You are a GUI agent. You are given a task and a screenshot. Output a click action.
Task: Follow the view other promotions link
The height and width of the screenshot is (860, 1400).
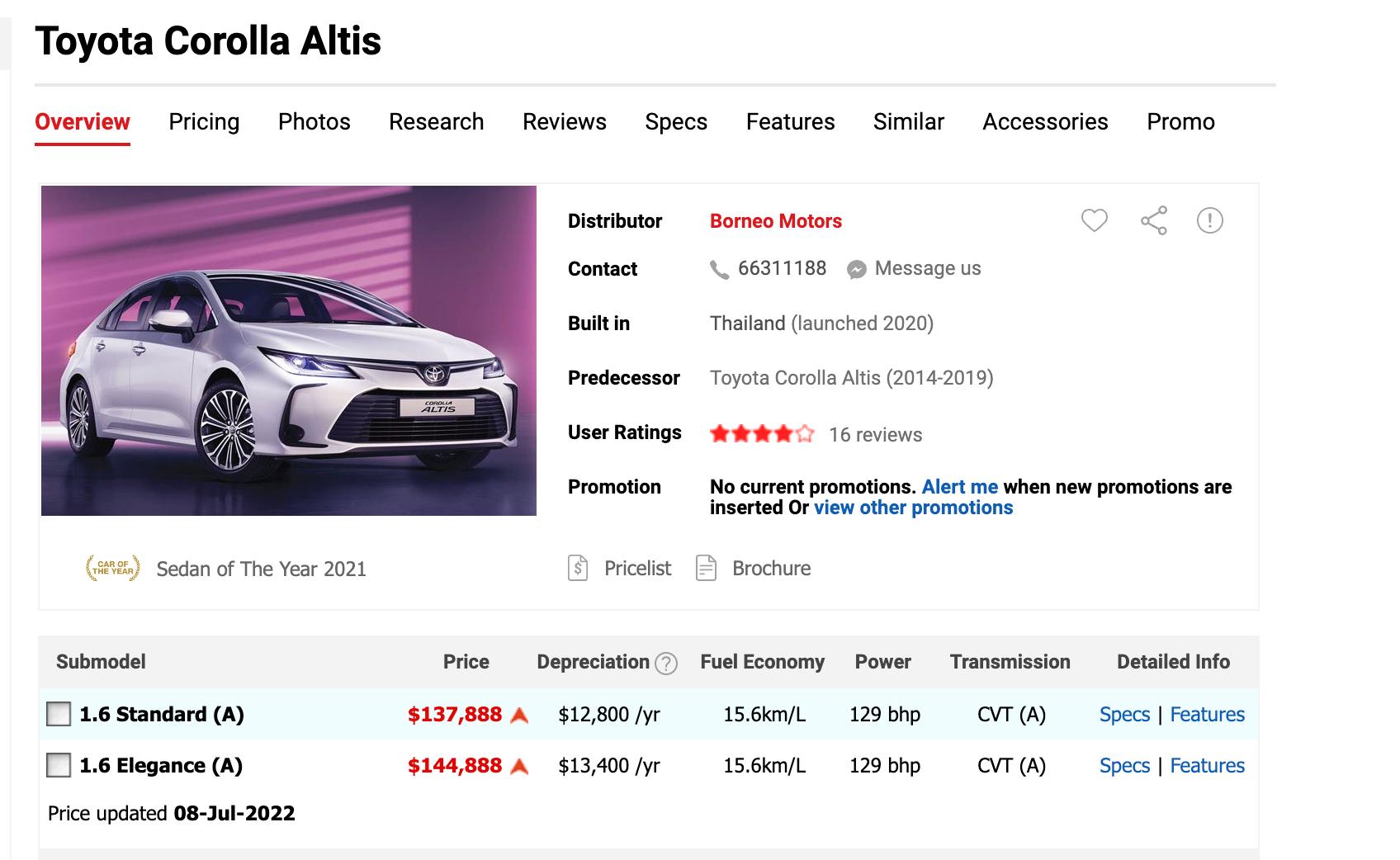pos(913,508)
